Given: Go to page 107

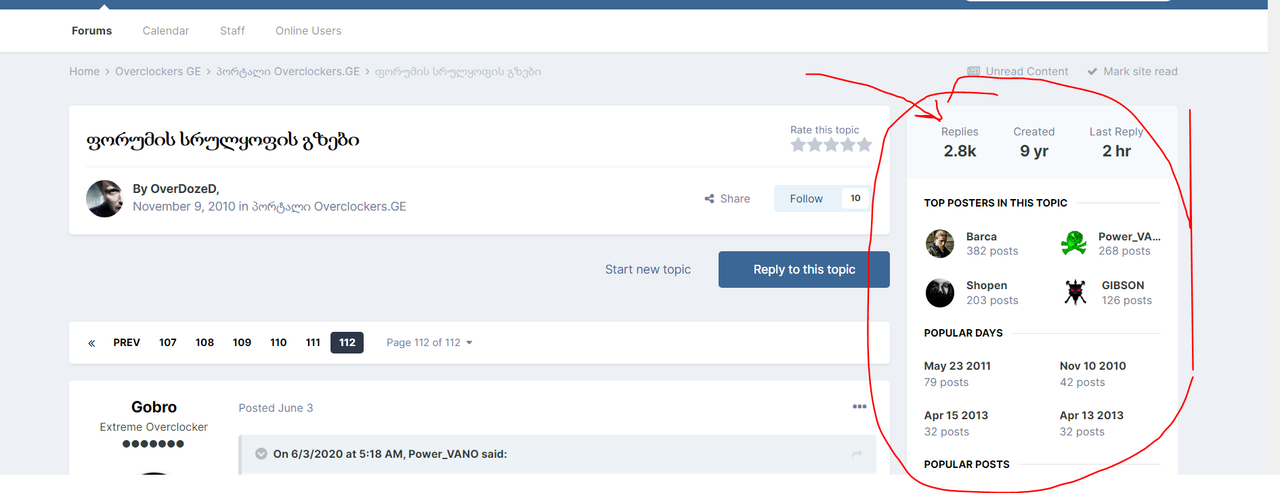Looking at the screenshot, I should 168,343.
